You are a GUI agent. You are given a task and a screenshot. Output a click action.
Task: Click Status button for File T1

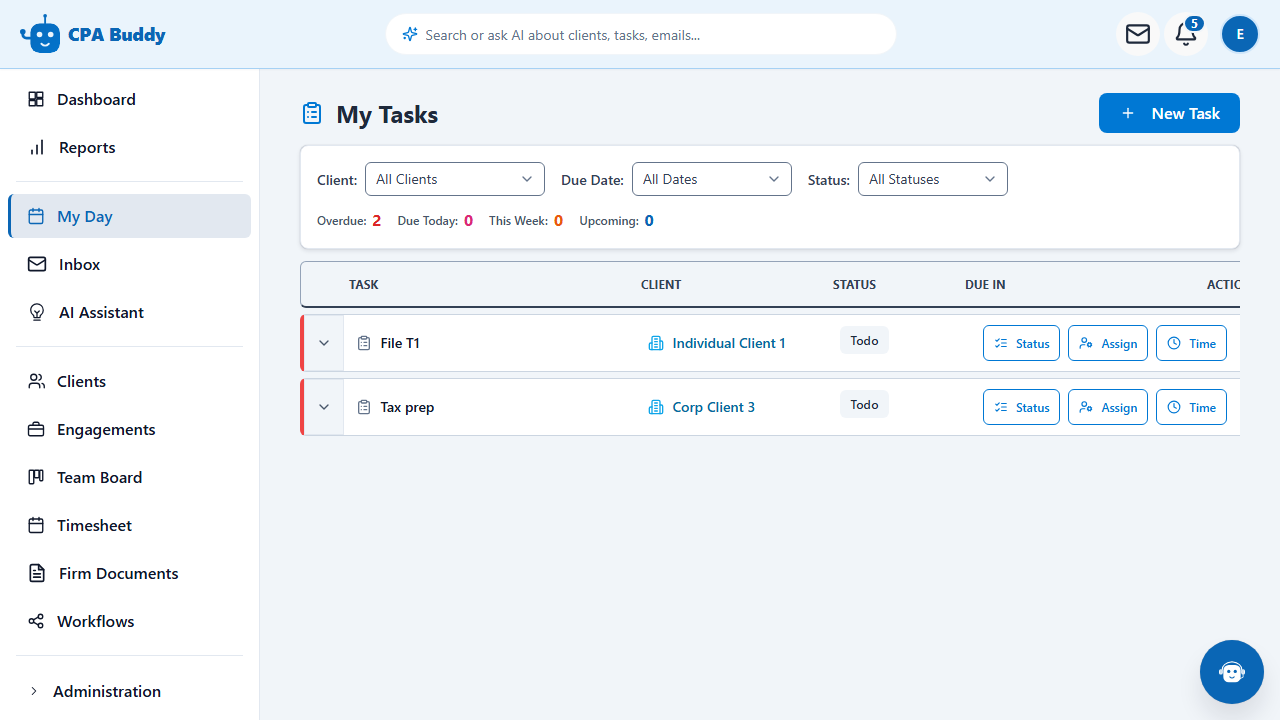[1021, 343]
